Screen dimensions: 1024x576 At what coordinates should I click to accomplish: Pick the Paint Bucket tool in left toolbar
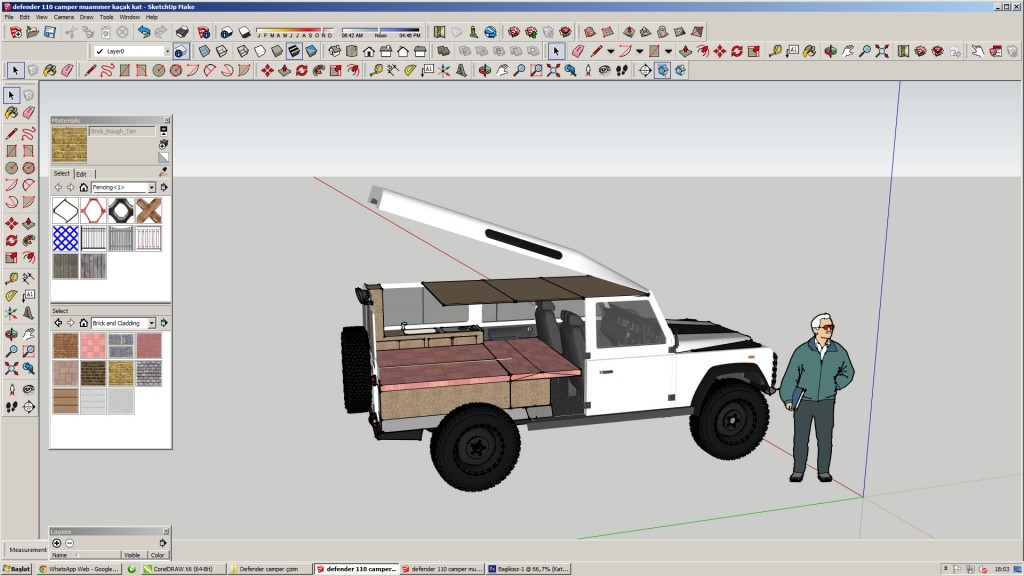pyautogui.click(x=11, y=113)
